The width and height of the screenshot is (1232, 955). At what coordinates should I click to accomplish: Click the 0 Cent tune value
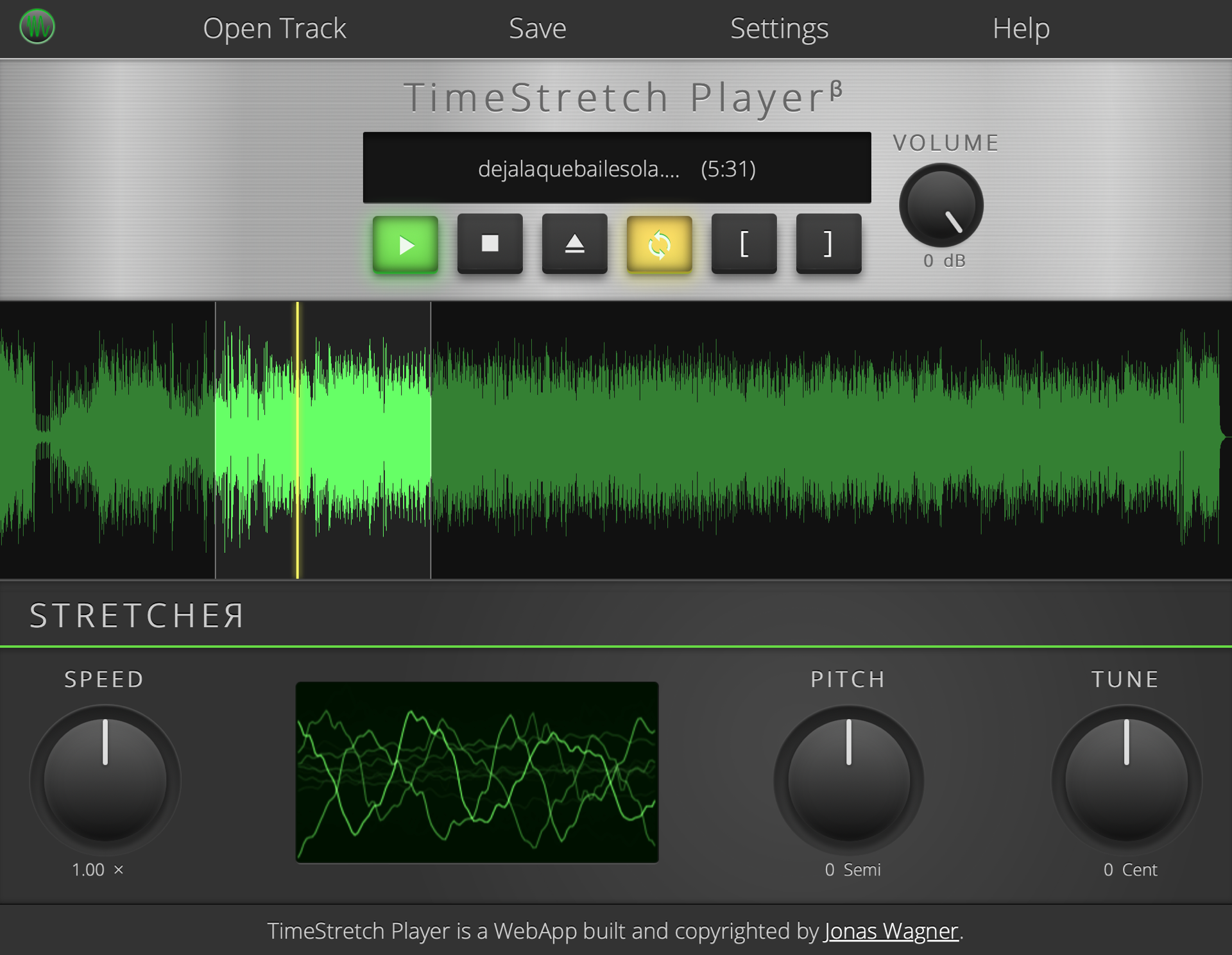click(x=1130, y=870)
